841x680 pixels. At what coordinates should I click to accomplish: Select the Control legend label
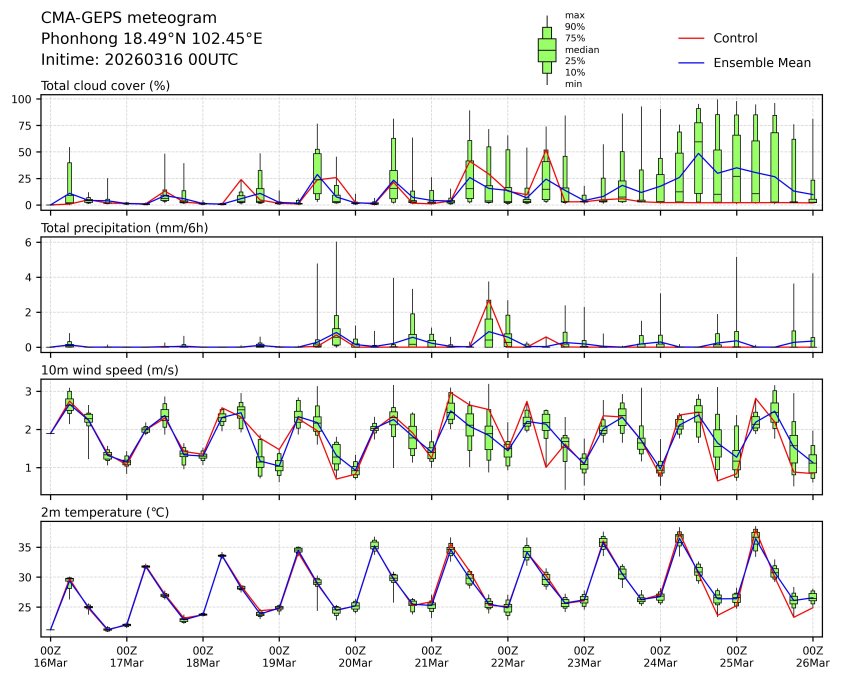735,38
